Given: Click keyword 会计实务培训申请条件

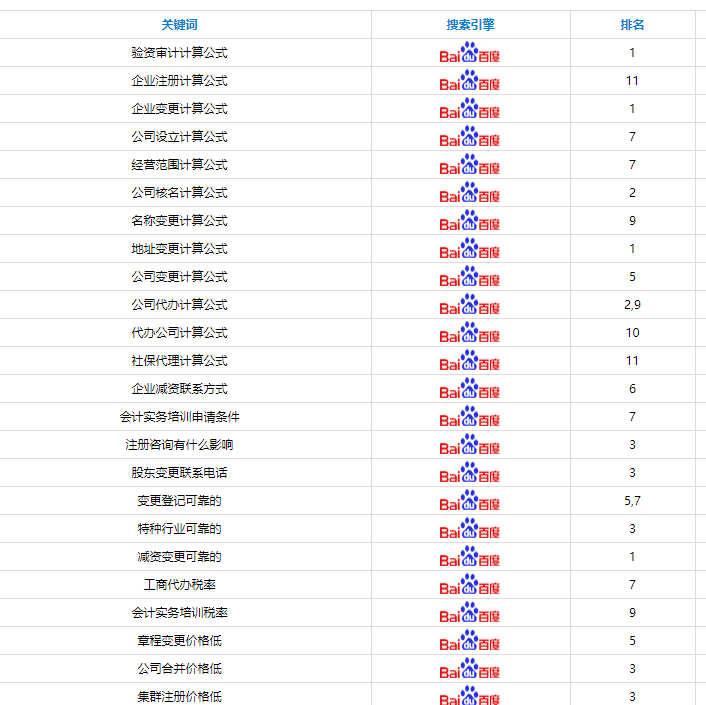Looking at the screenshot, I should 179,416.
